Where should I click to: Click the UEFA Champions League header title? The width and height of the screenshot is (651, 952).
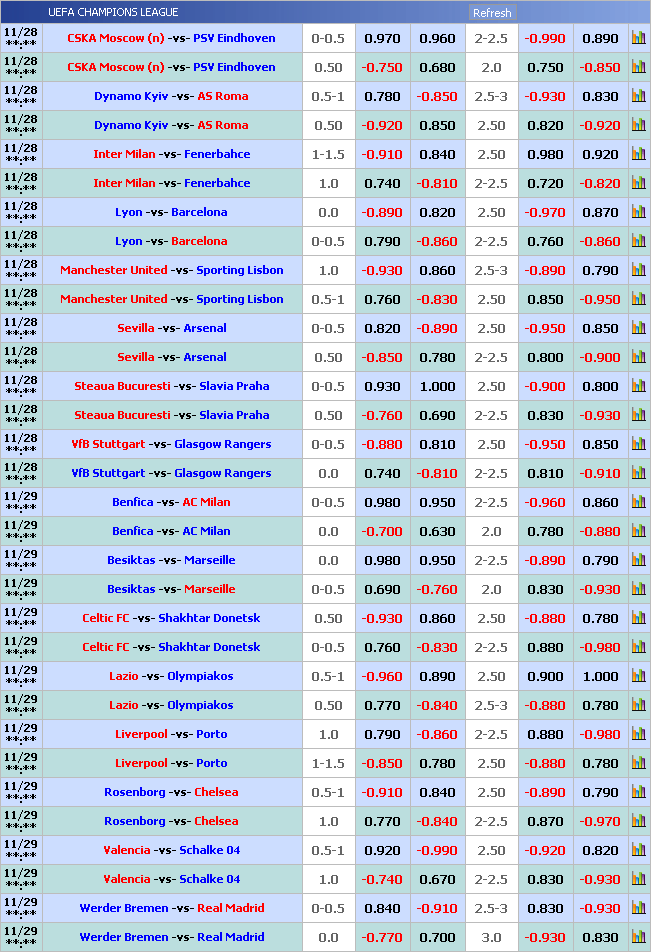click(113, 13)
